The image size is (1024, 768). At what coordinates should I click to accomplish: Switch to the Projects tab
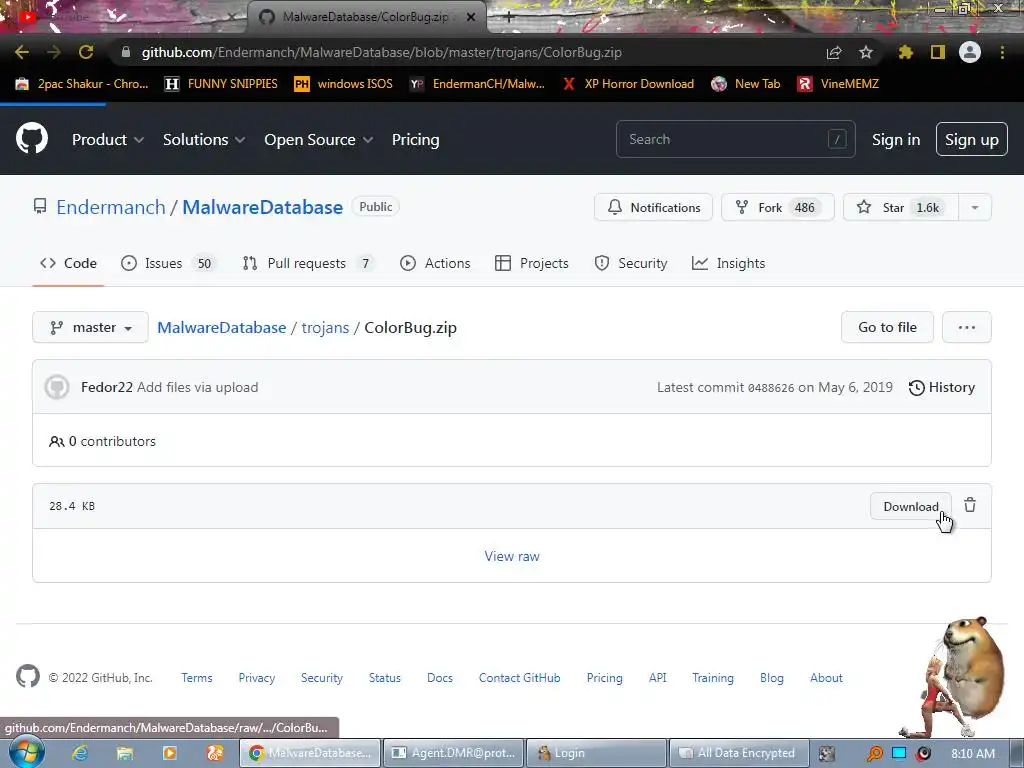532,263
